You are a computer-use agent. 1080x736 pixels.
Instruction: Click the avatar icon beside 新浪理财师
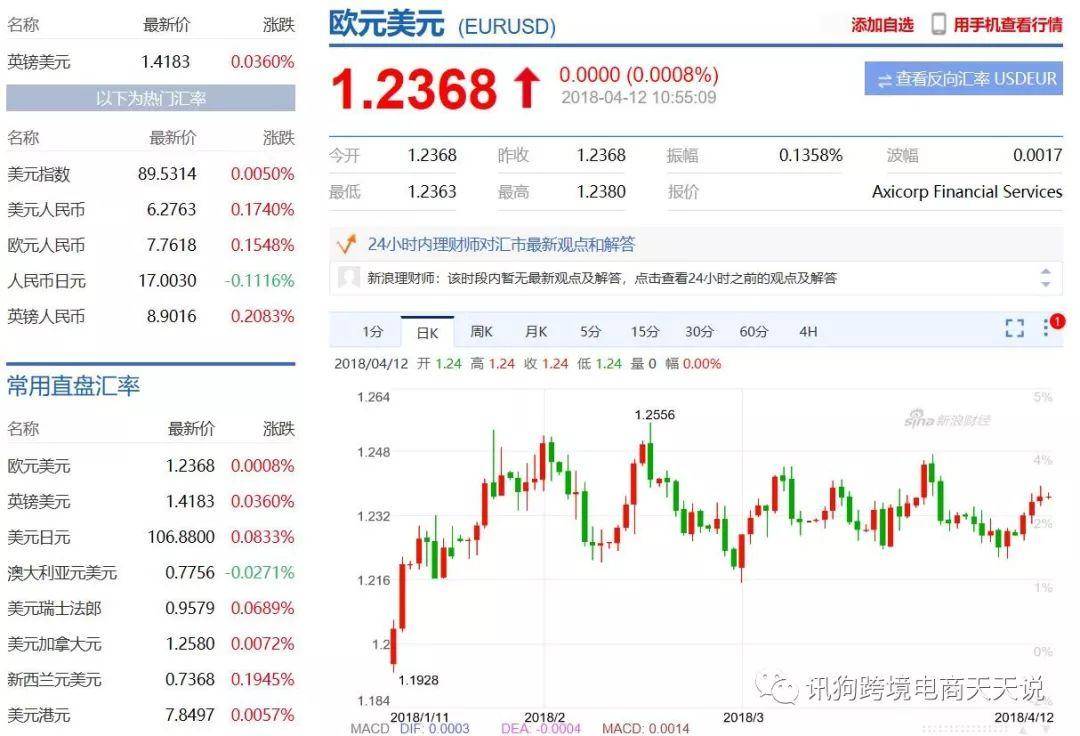click(349, 277)
